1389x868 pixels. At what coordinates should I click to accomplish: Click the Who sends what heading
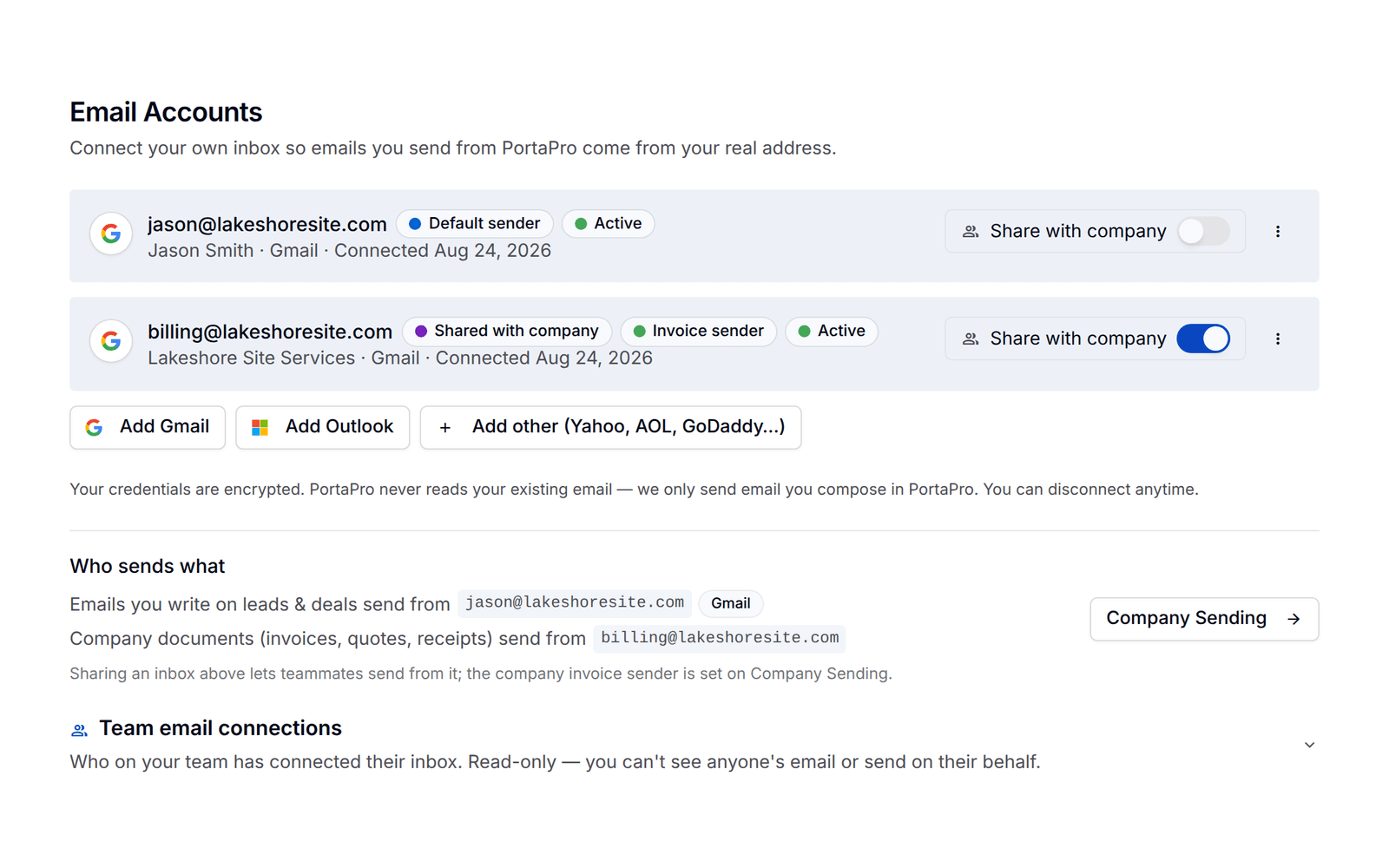click(x=148, y=567)
